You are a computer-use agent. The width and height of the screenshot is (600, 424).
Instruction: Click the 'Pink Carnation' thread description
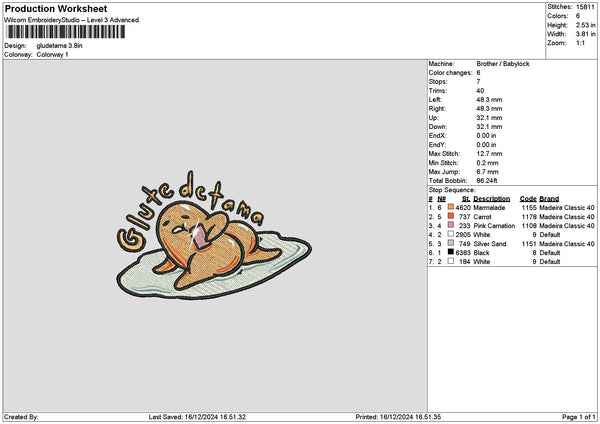tap(494, 226)
